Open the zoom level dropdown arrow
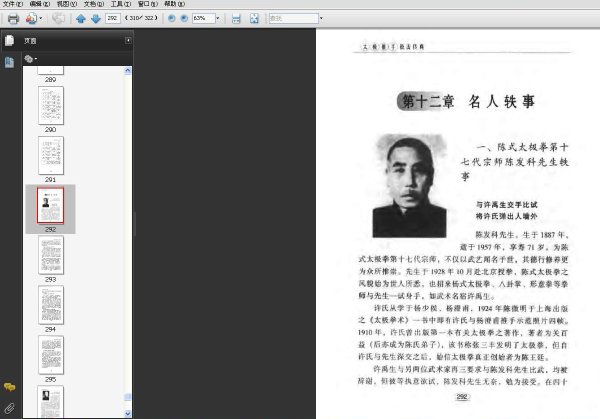The height and width of the screenshot is (419, 600). [218, 18]
